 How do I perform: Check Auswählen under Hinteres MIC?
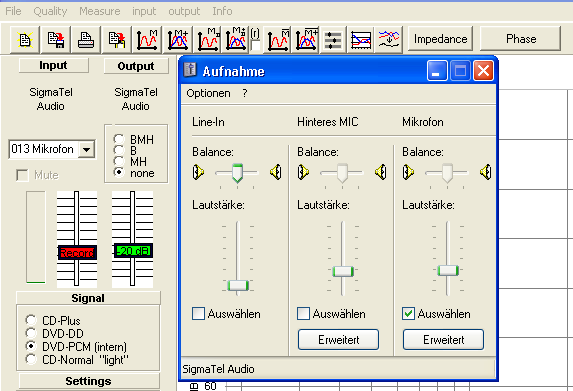tap(303, 314)
